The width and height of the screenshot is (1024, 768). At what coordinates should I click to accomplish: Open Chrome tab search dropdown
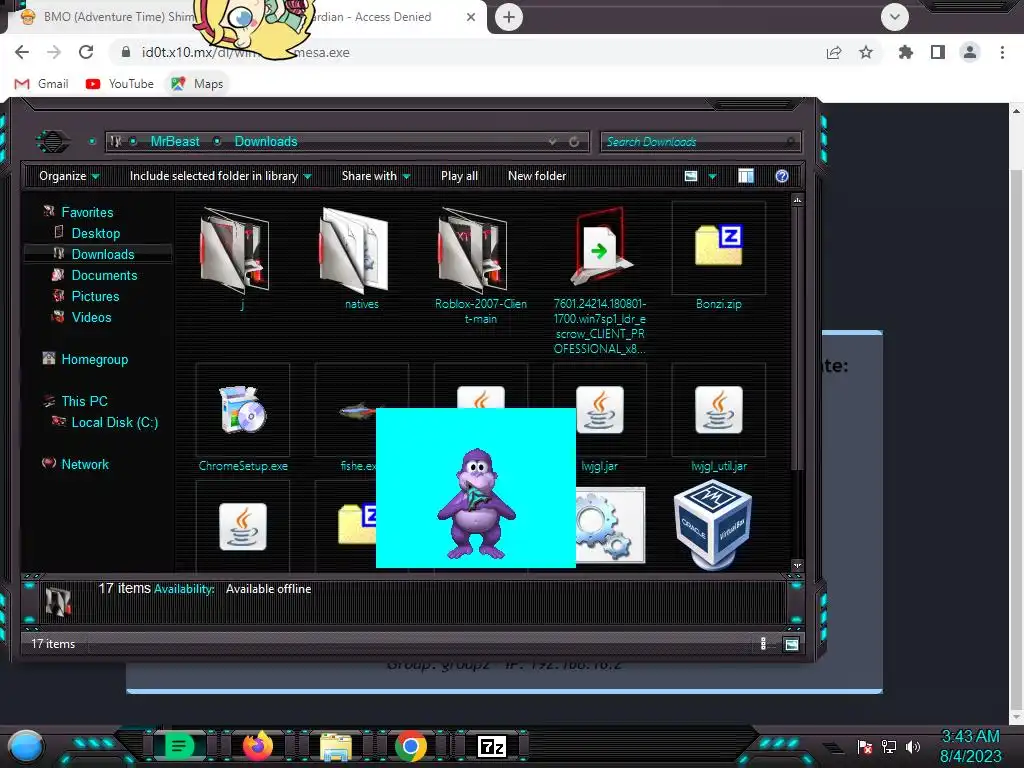pos(895,17)
